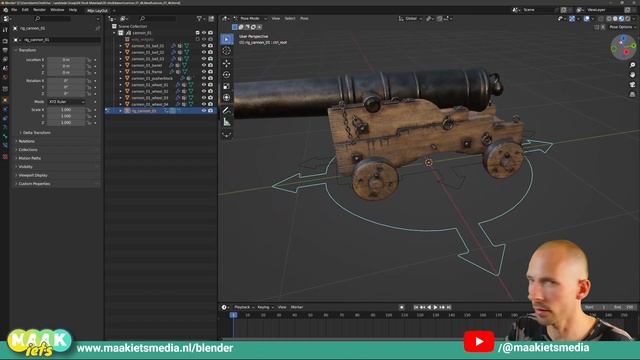Click the pan view hand icon
Viewport: 640px width, 360px height.
point(632,75)
